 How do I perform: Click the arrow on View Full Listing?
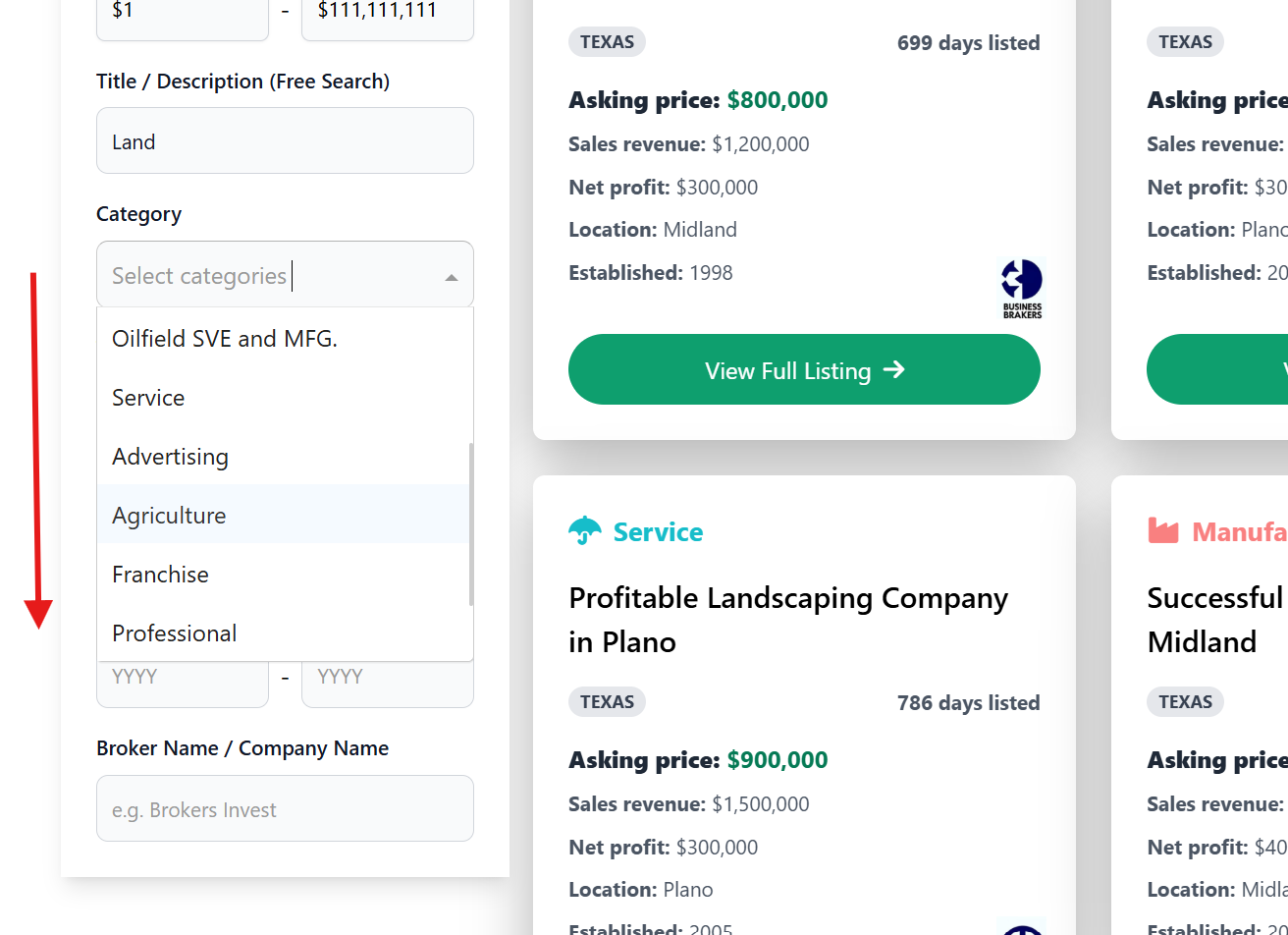click(893, 370)
